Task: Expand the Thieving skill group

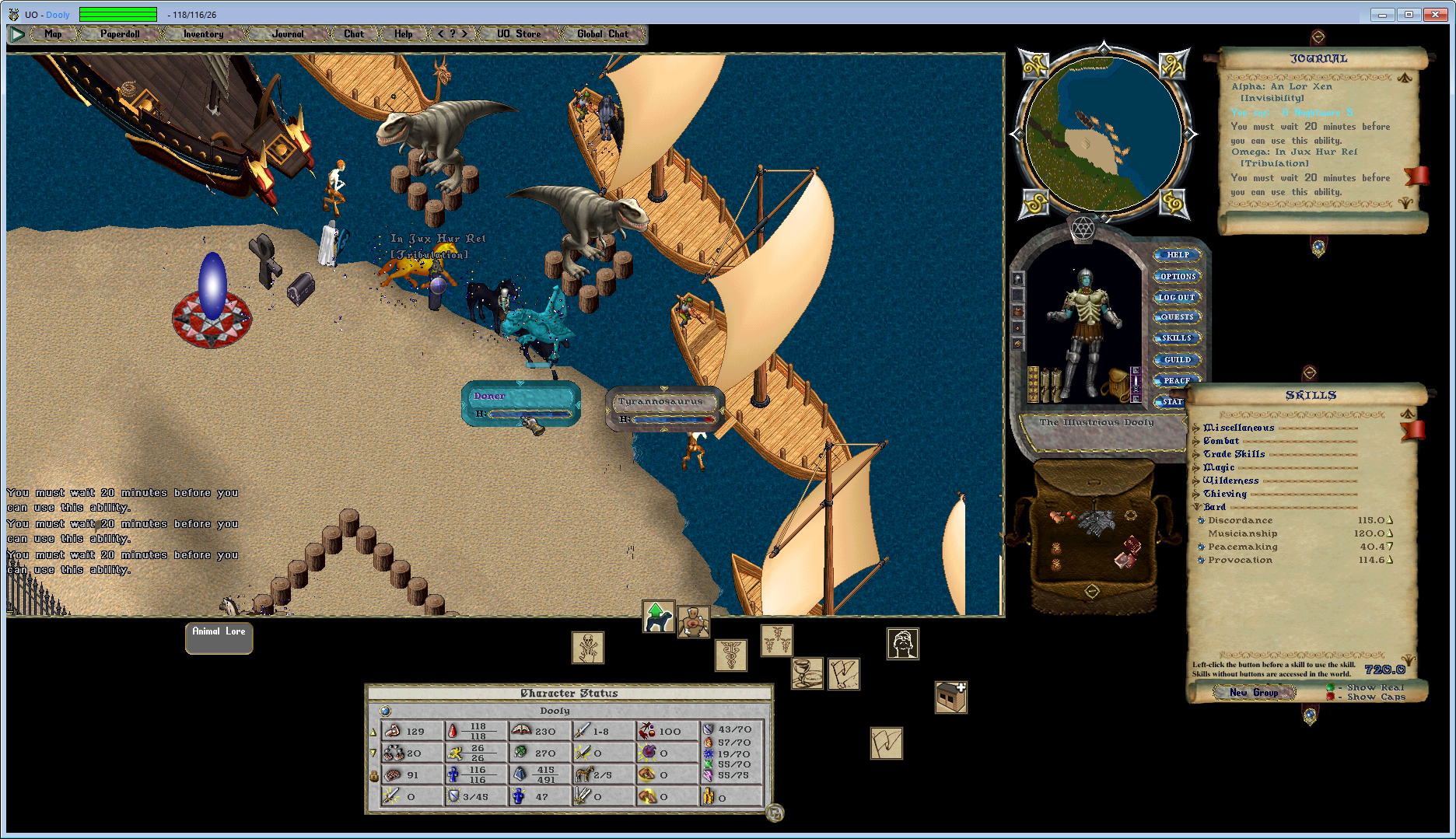Action: point(1197,494)
